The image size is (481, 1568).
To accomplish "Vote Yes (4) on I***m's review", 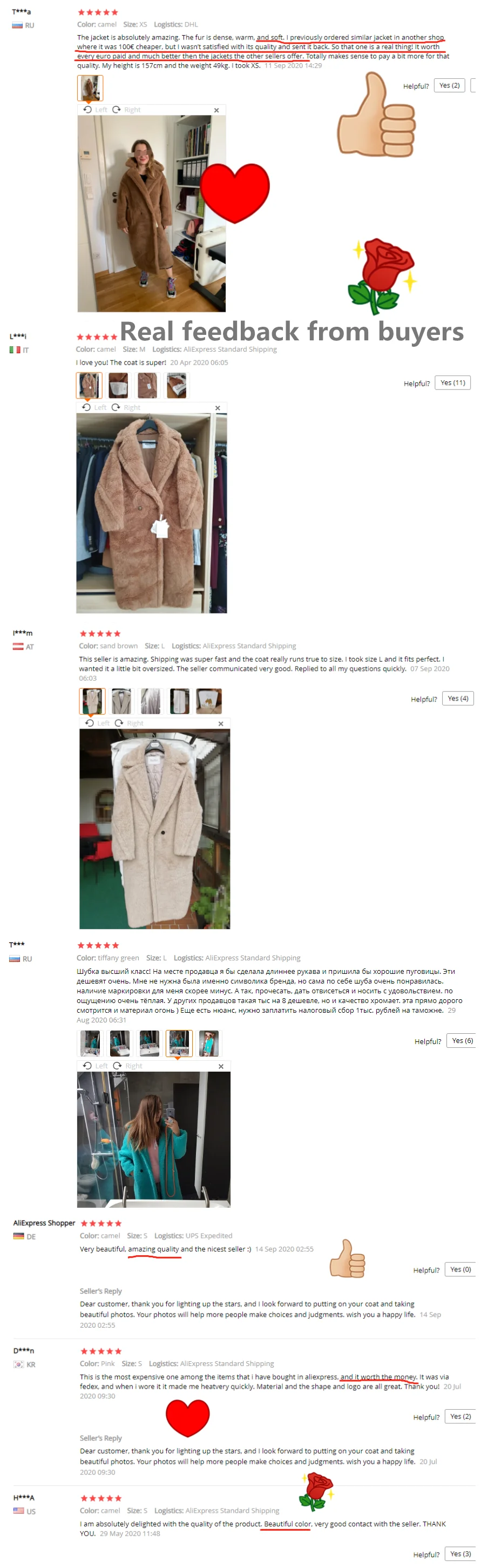I will point(458,699).
